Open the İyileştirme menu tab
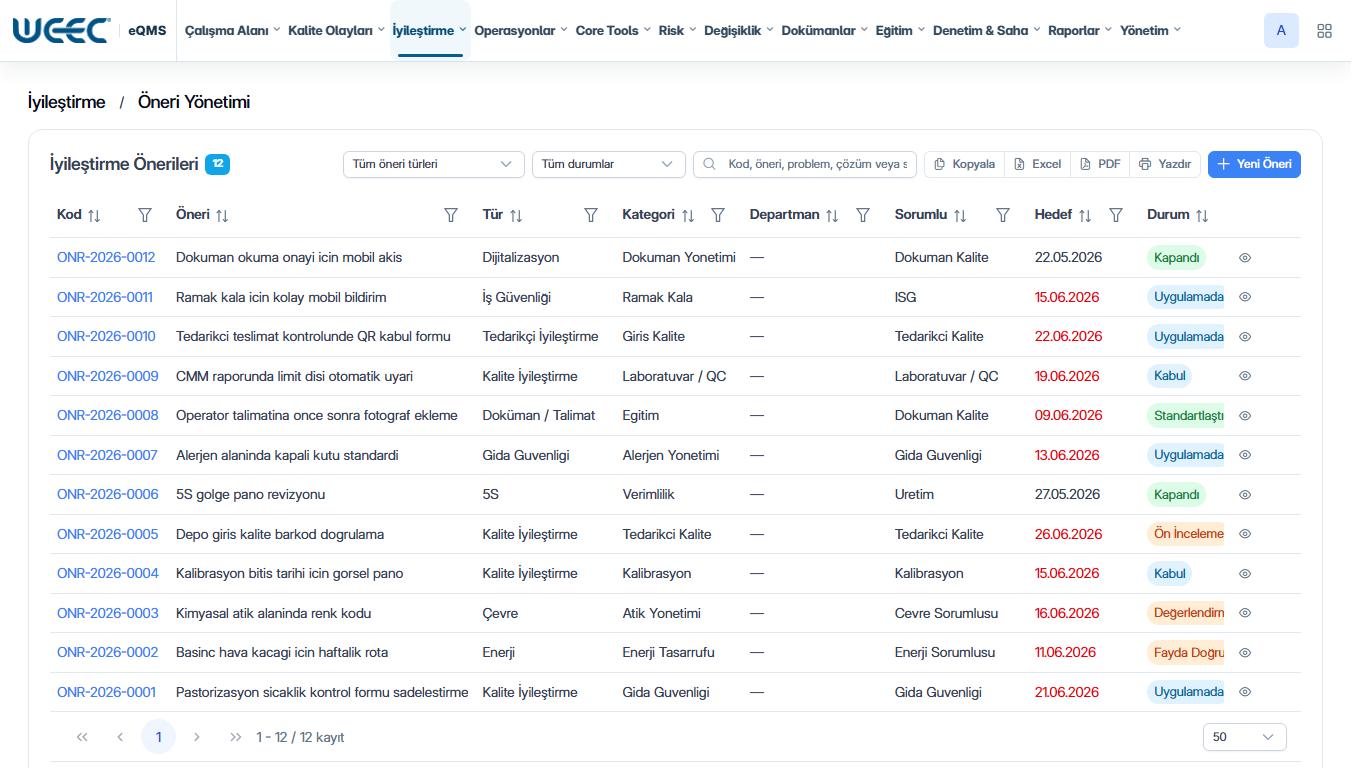 pos(430,31)
